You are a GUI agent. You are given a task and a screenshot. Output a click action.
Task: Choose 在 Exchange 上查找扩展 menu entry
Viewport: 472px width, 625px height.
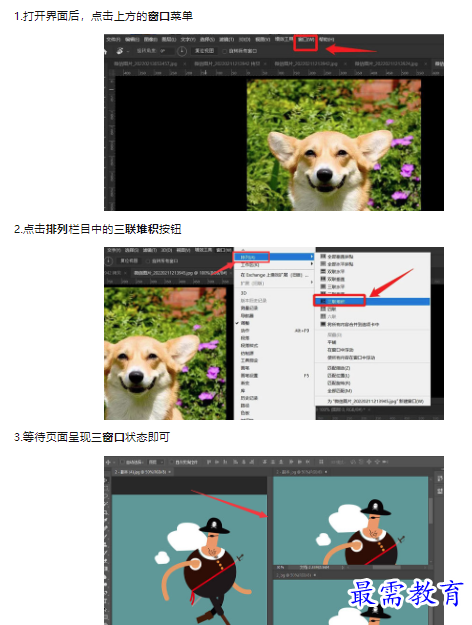[274, 275]
